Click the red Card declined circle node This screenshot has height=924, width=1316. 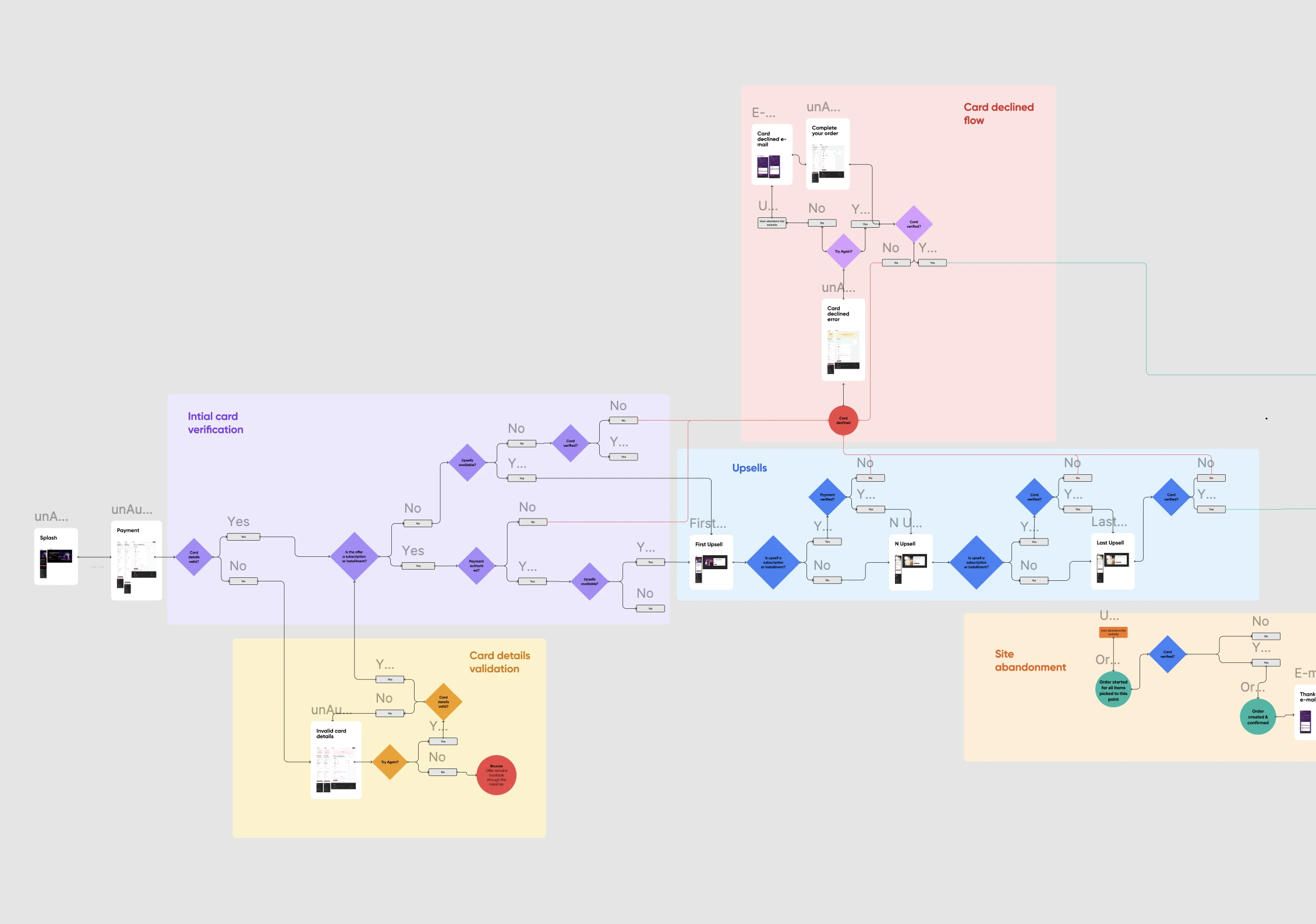(843, 420)
